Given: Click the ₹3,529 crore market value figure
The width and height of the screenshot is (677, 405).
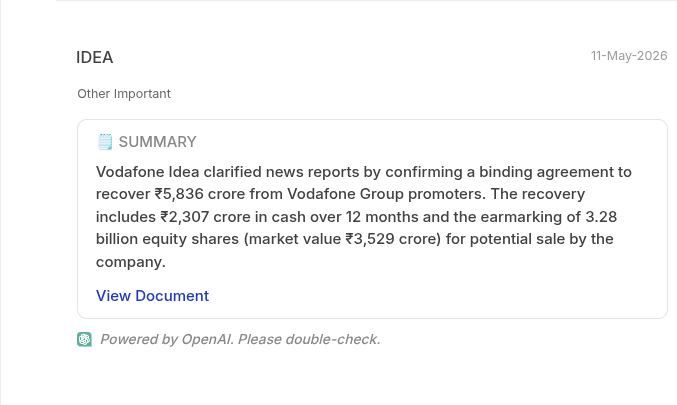Looking at the screenshot, I should coord(392,239).
